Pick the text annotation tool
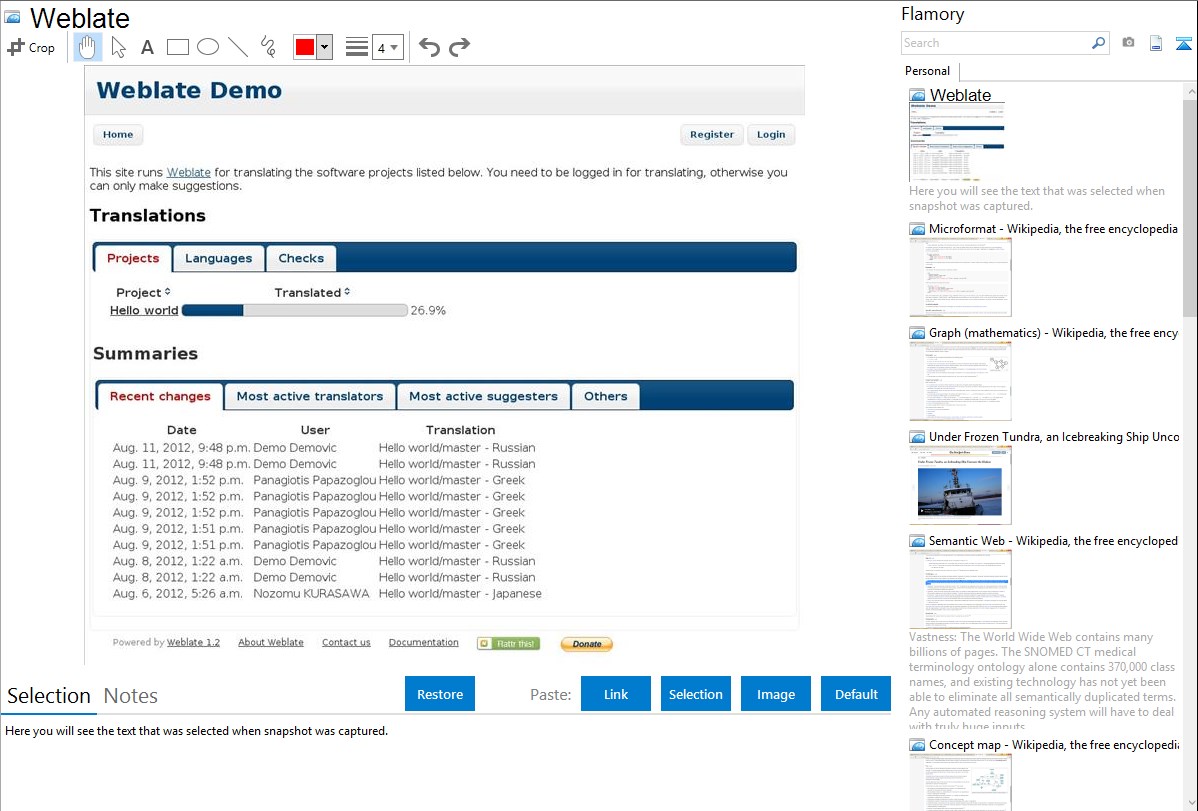1198x811 pixels. (x=147, y=47)
